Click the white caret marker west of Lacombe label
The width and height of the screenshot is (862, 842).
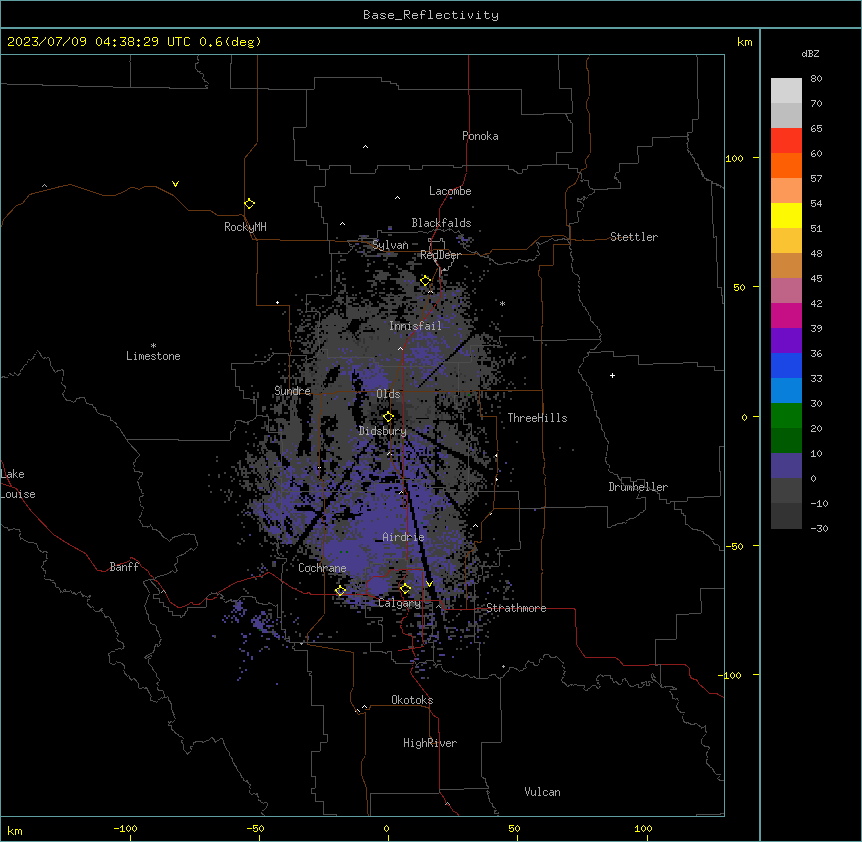(397, 198)
